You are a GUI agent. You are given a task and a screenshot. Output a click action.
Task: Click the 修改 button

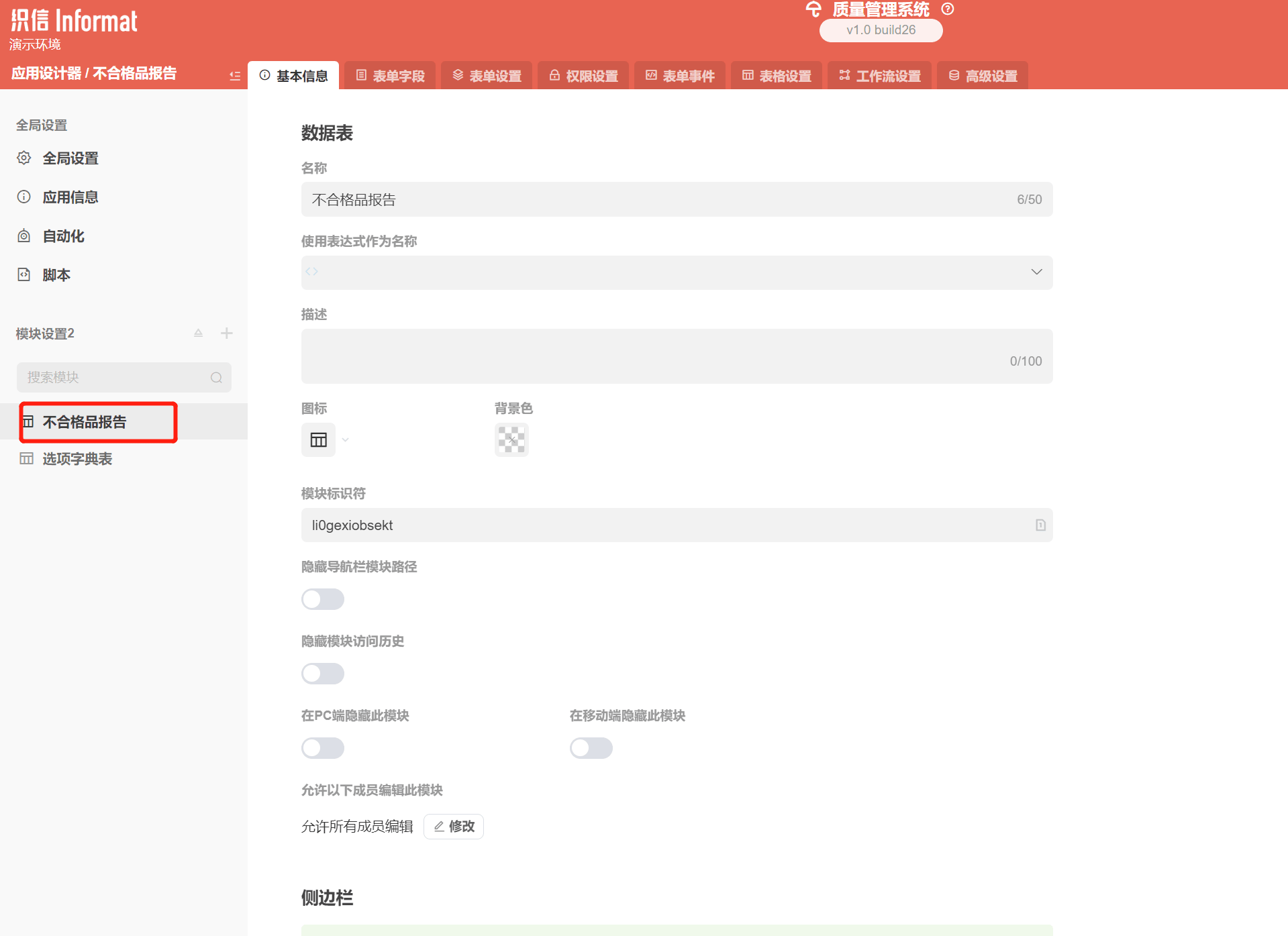click(x=454, y=827)
